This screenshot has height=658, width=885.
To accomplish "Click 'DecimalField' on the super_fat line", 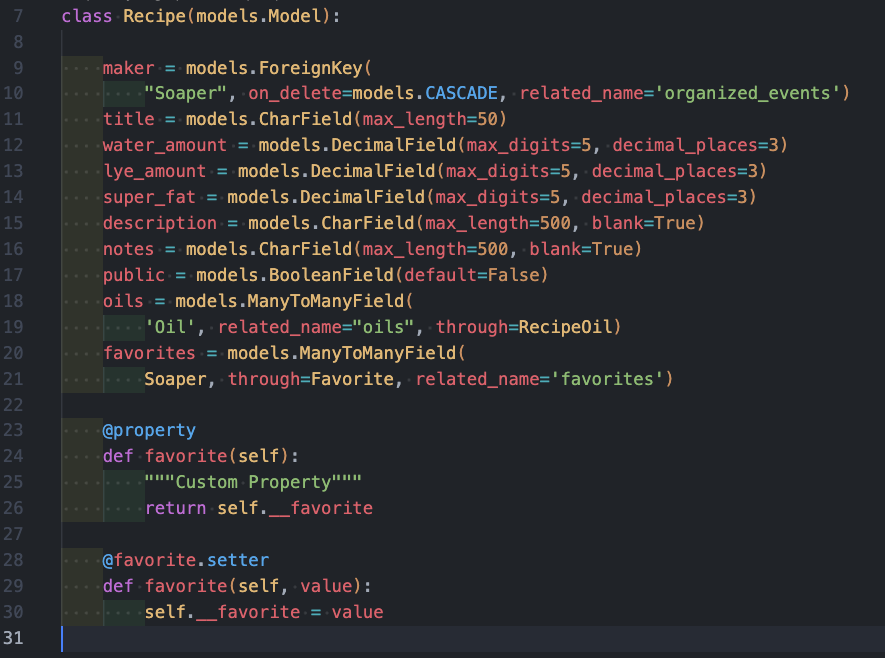I will 362,197.
